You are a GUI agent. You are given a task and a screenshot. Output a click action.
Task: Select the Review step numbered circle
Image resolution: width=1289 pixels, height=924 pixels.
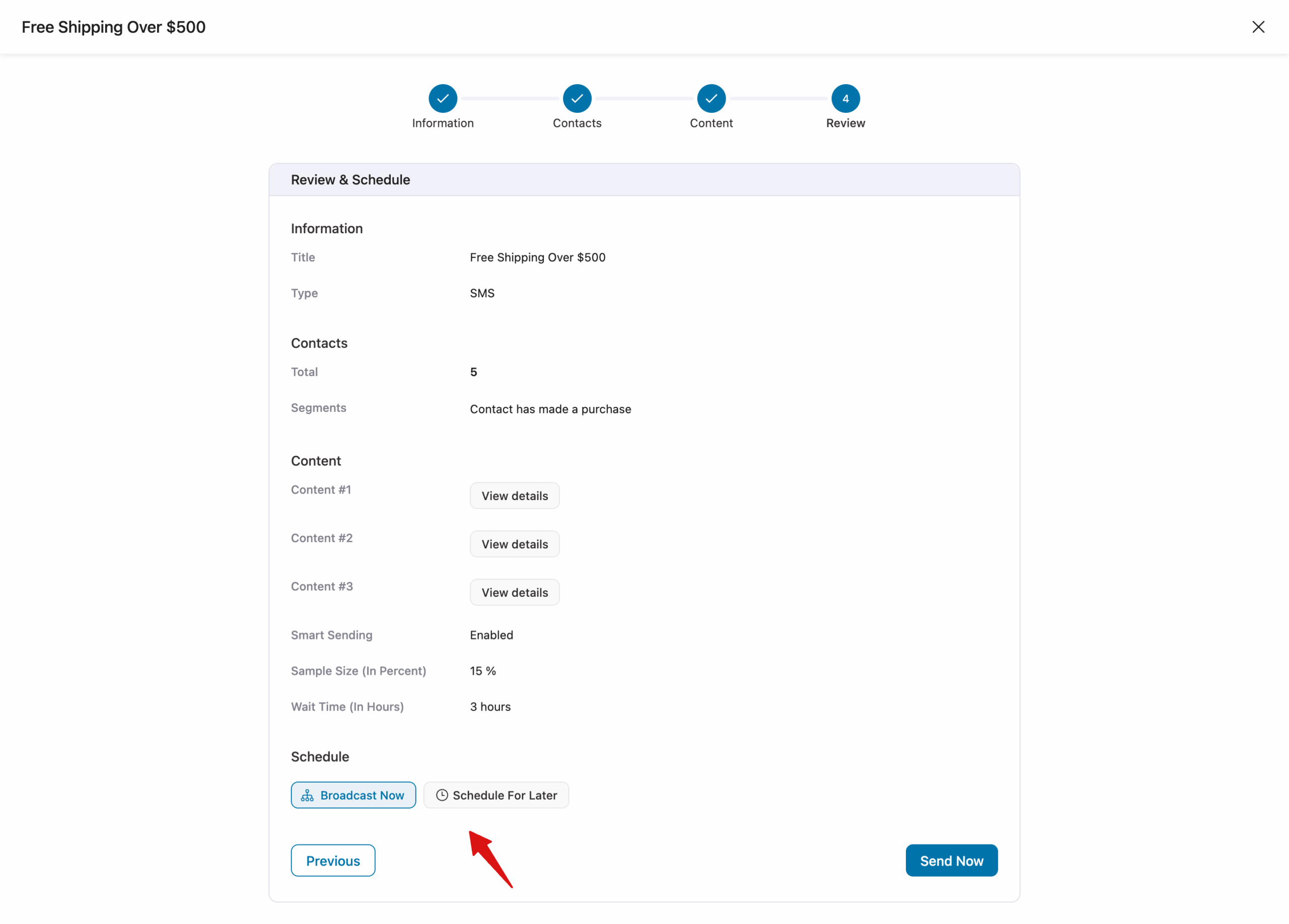(845, 98)
